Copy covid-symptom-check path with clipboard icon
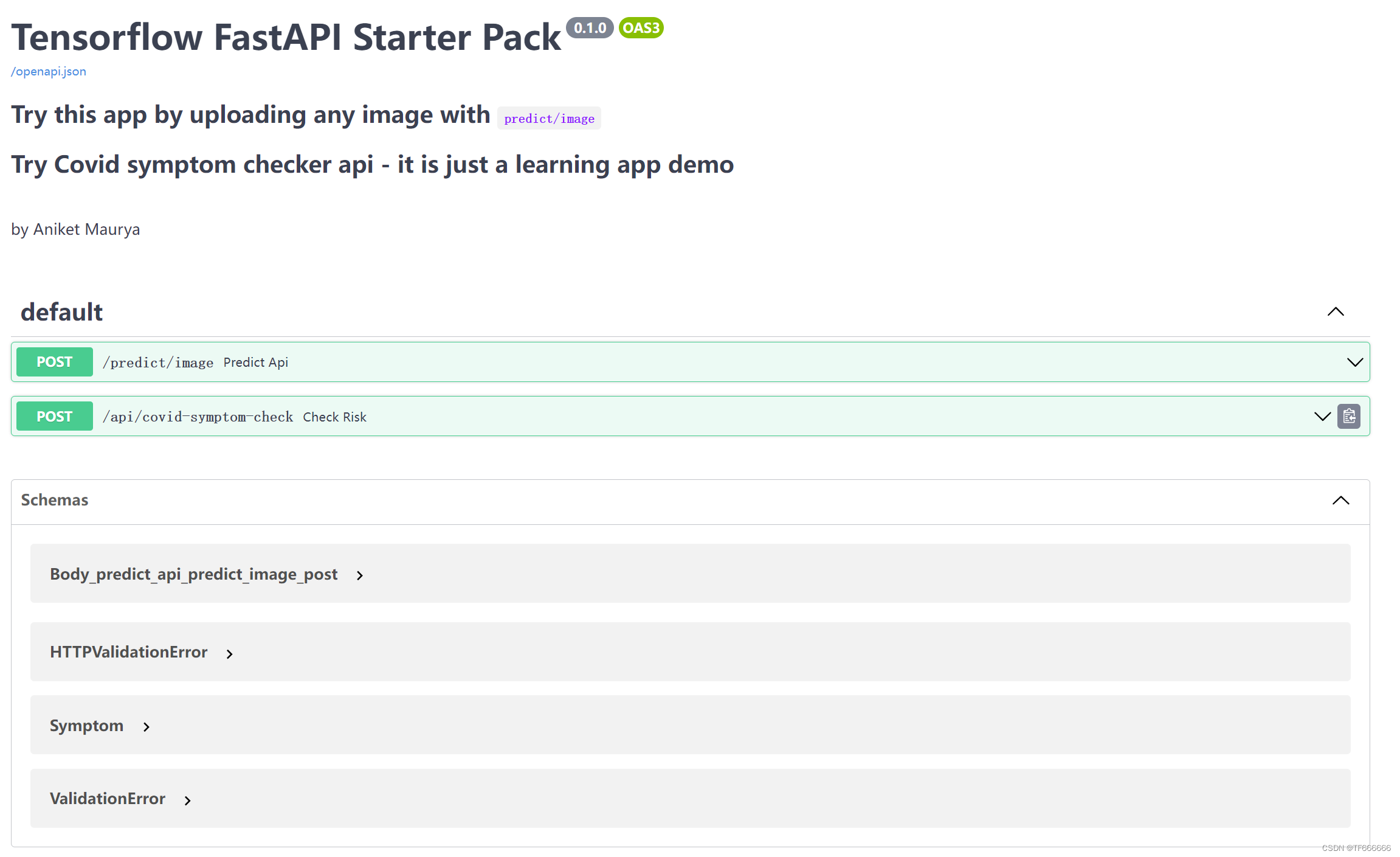 point(1348,417)
